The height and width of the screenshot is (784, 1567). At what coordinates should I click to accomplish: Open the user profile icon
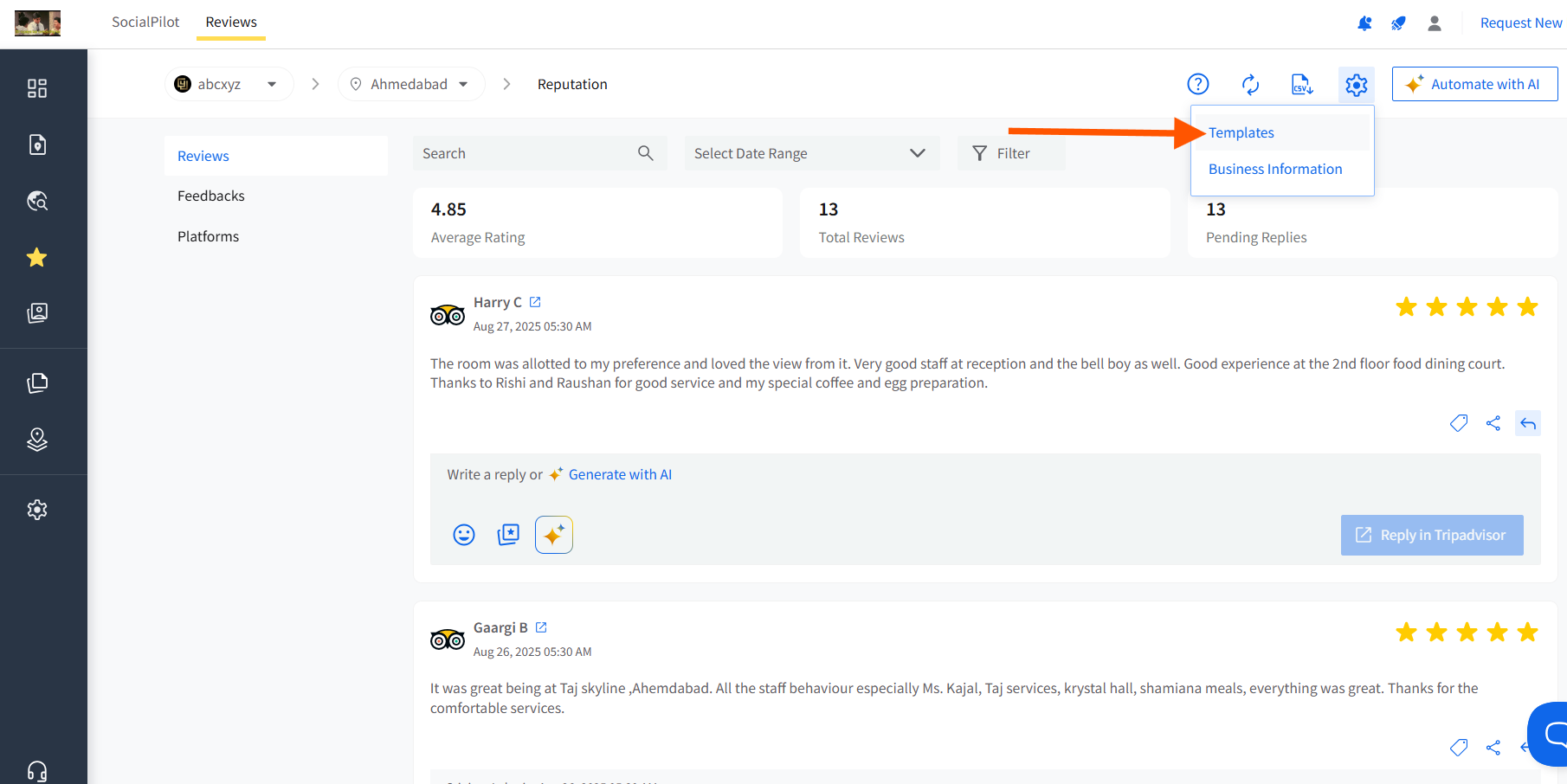point(1435,23)
